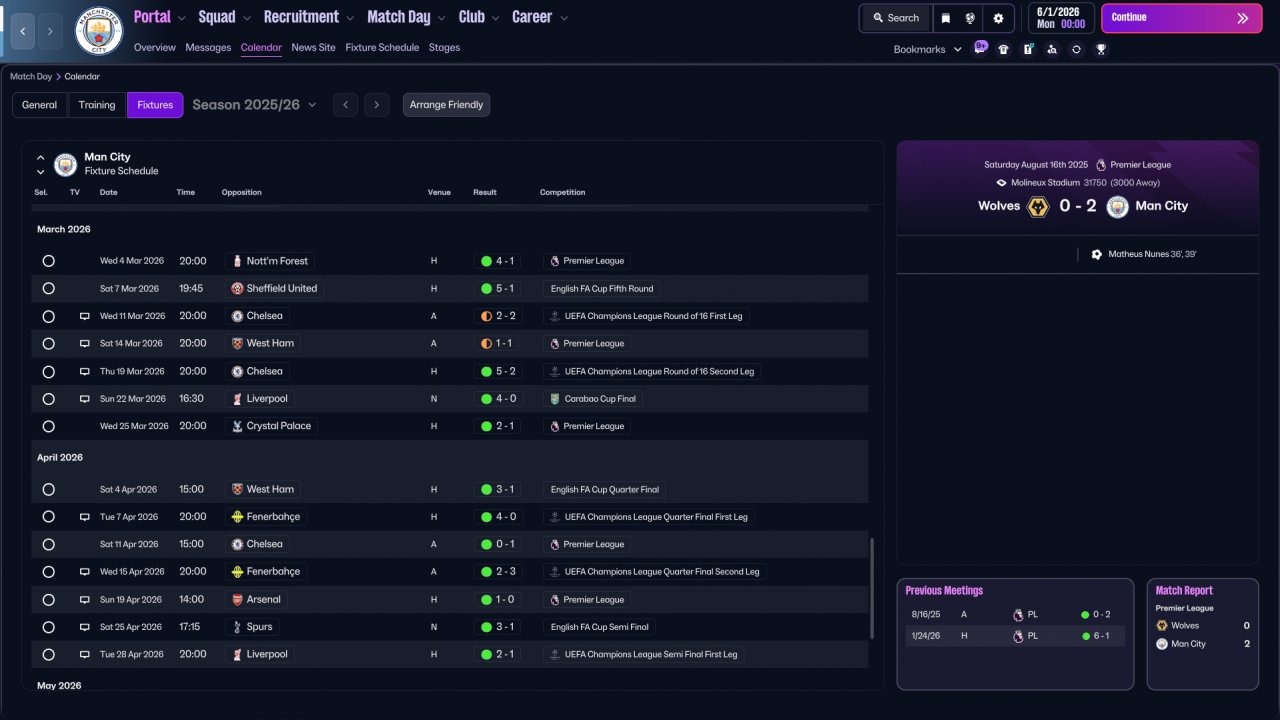Open the News Site sub-tab

click(314, 48)
